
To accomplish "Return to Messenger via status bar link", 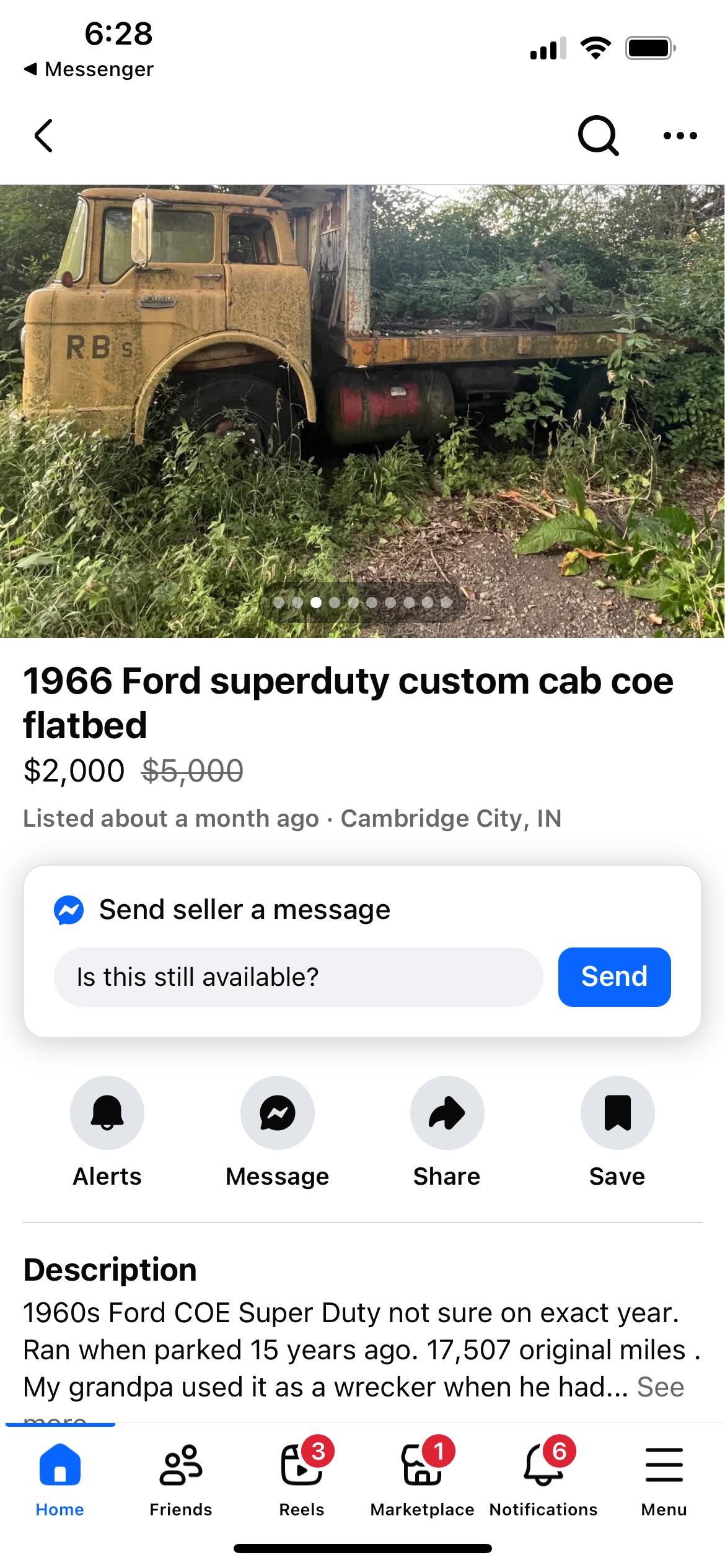I will [89, 69].
